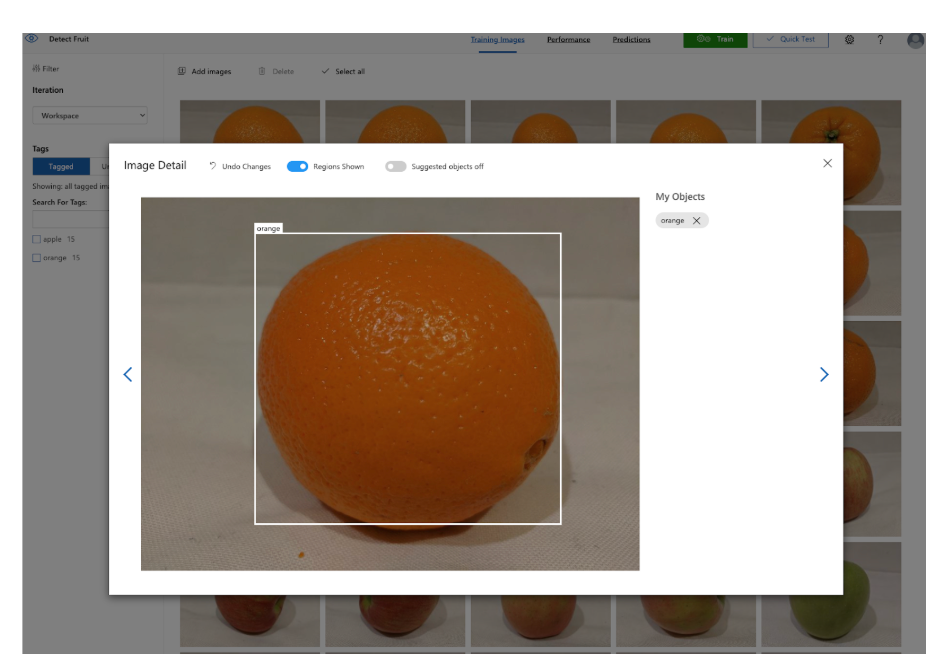Toggle the Regions Shown switch off
This screenshot has height=672, width=946.
click(297, 166)
